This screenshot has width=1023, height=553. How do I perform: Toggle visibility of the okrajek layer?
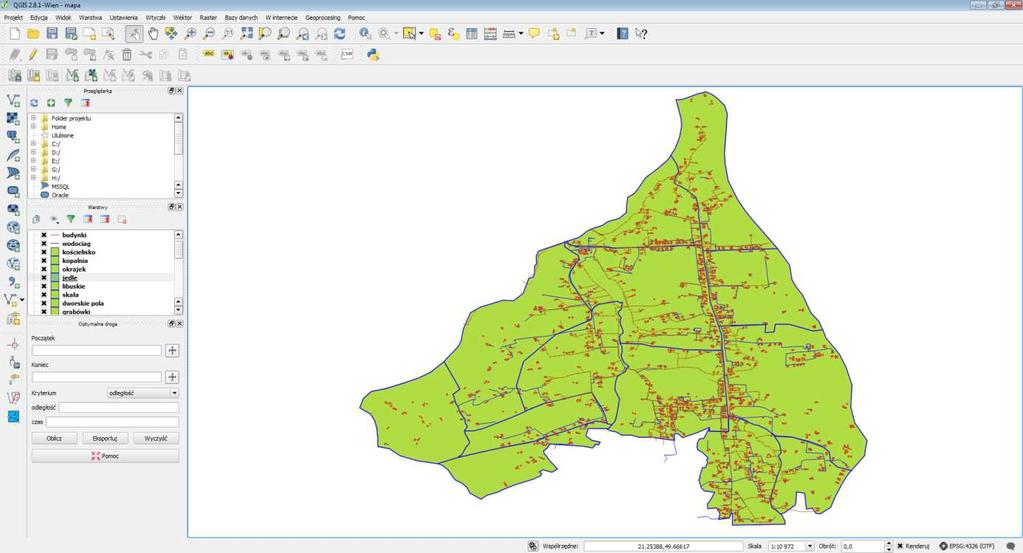[x=44, y=269]
